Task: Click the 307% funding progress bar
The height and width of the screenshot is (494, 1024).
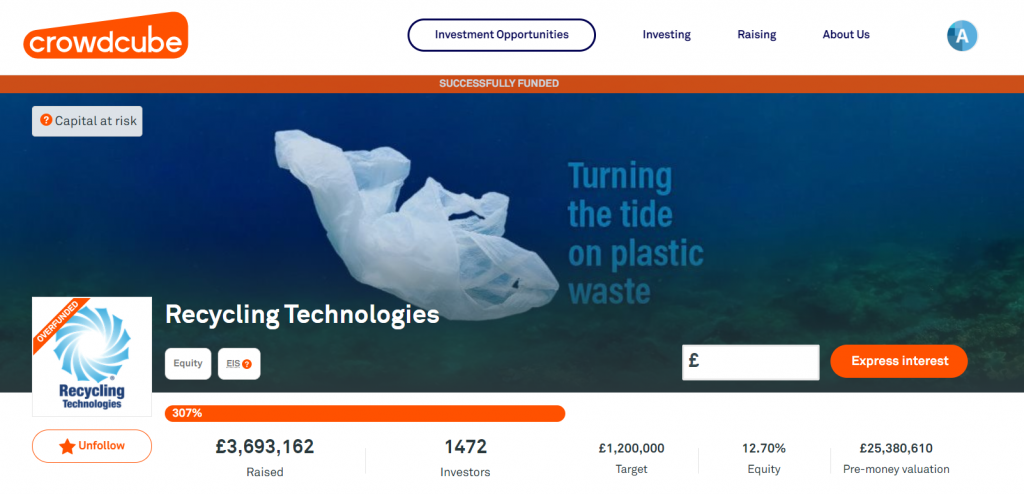Action: point(365,414)
